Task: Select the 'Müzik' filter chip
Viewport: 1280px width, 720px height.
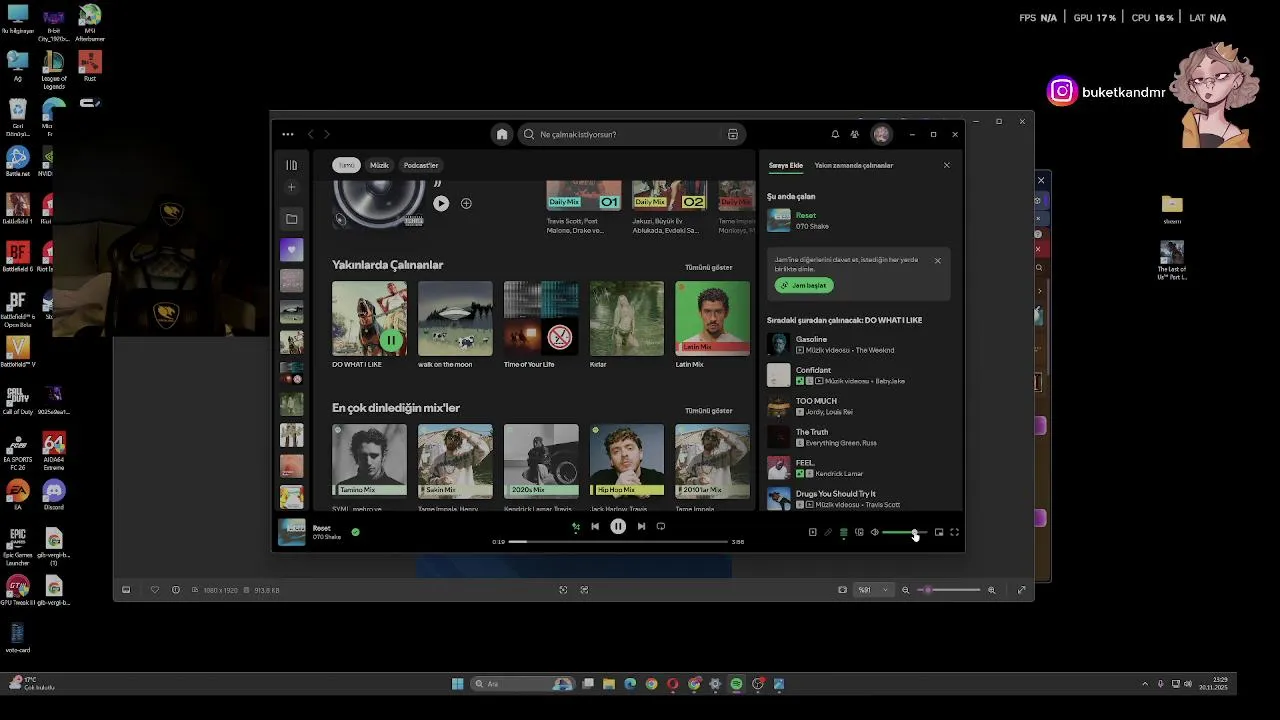Action: pyautogui.click(x=379, y=165)
